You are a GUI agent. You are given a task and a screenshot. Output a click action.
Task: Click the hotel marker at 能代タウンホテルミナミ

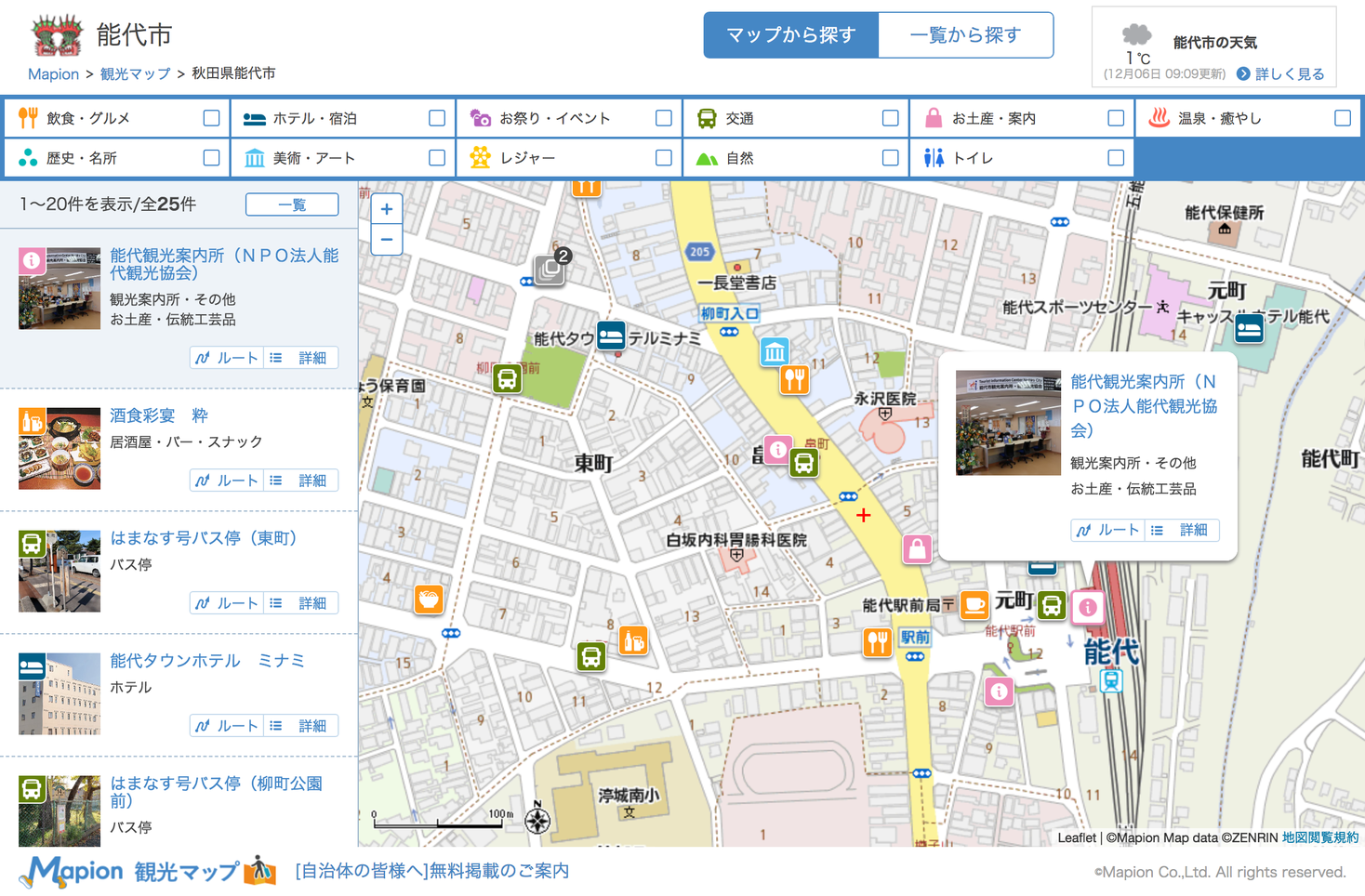coord(611,336)
